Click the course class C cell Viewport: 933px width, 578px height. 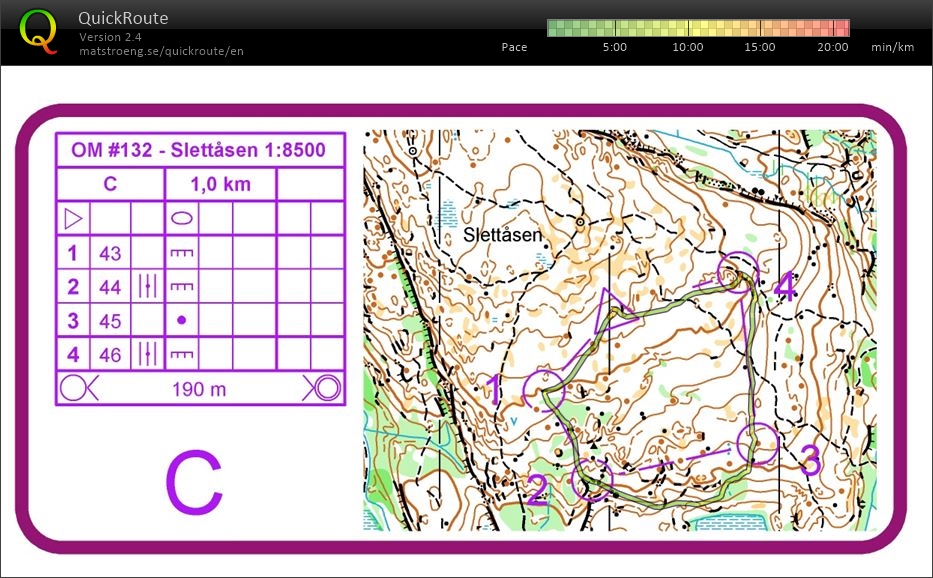(110, 184)
